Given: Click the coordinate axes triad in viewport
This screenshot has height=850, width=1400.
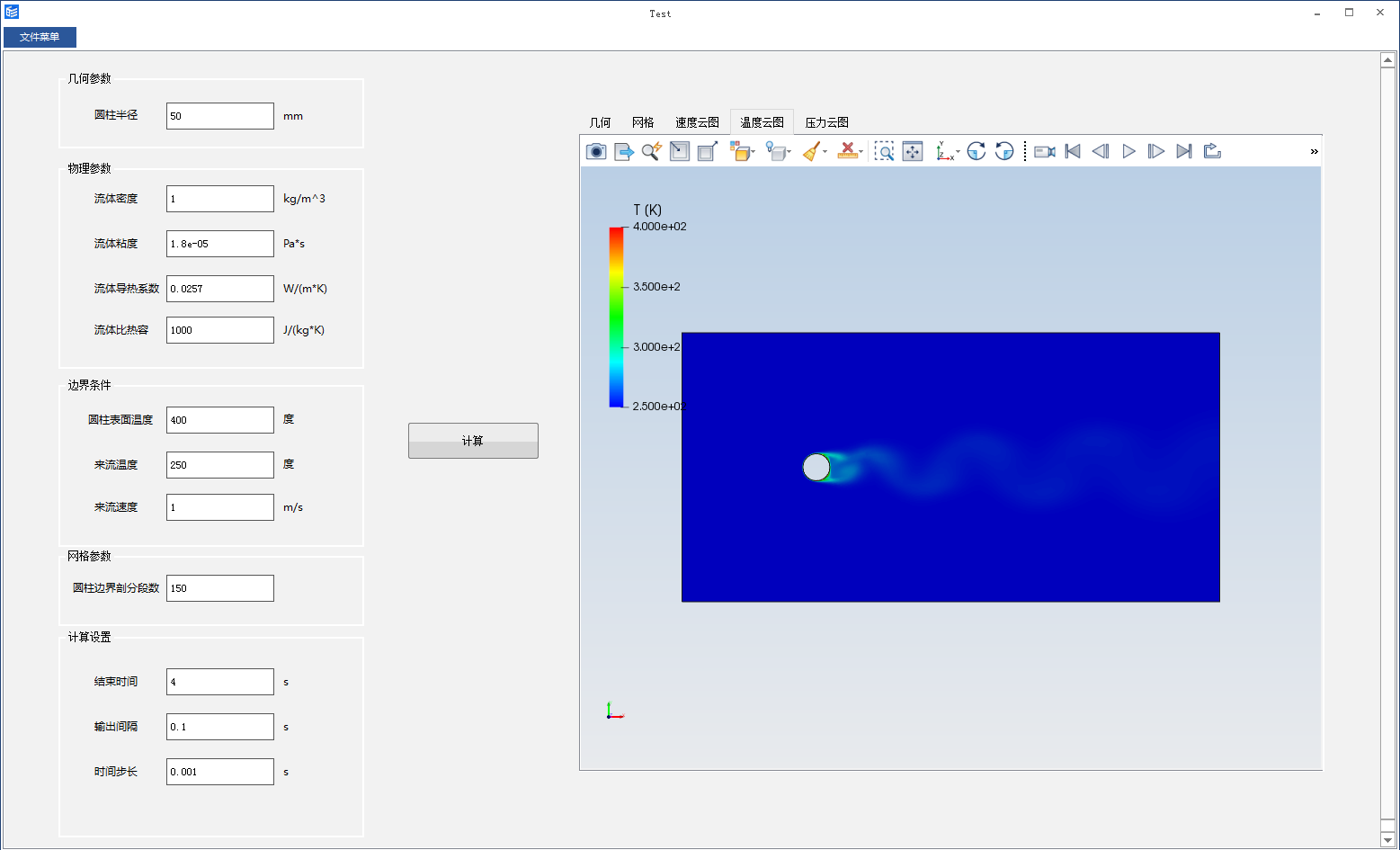Looking at the screenshot, I should pos(614,711).
